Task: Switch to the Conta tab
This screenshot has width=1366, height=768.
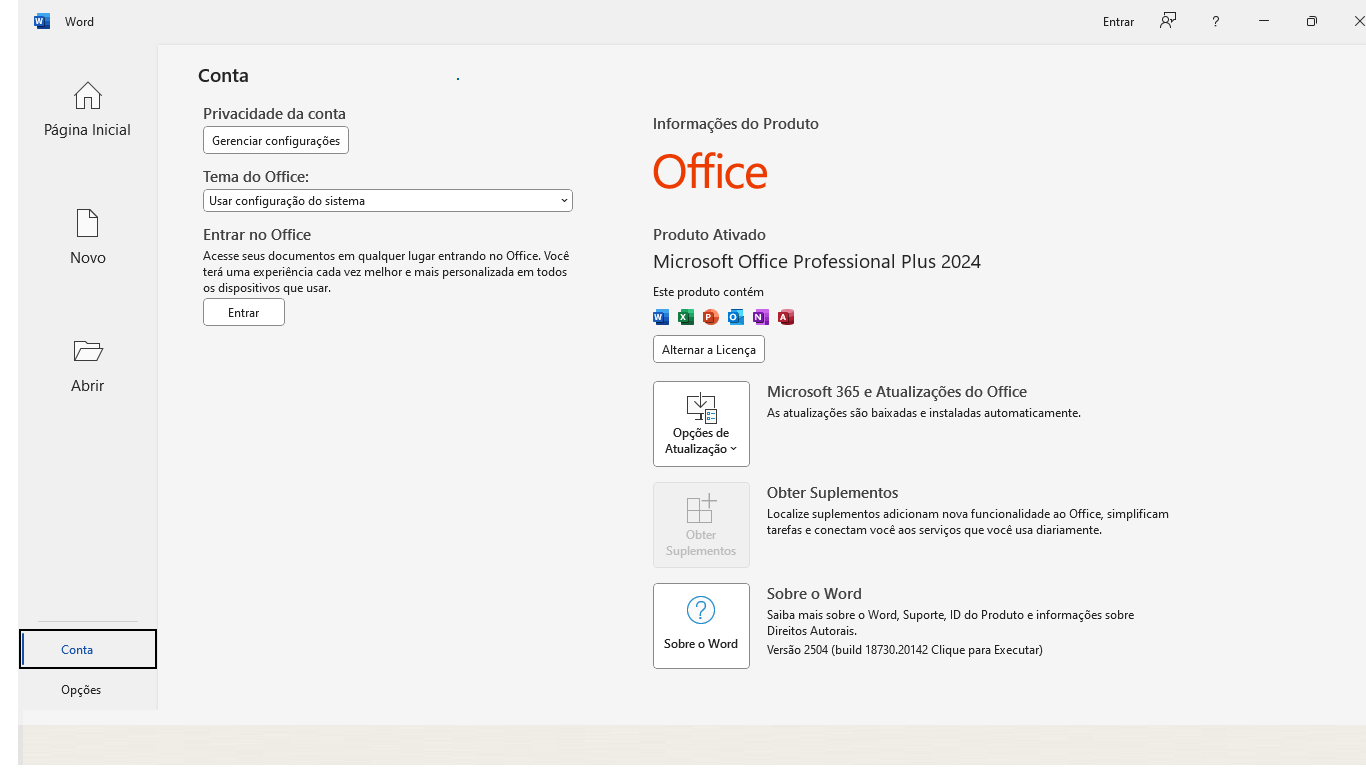Action: pyautogui.click(x=88, y=649)
